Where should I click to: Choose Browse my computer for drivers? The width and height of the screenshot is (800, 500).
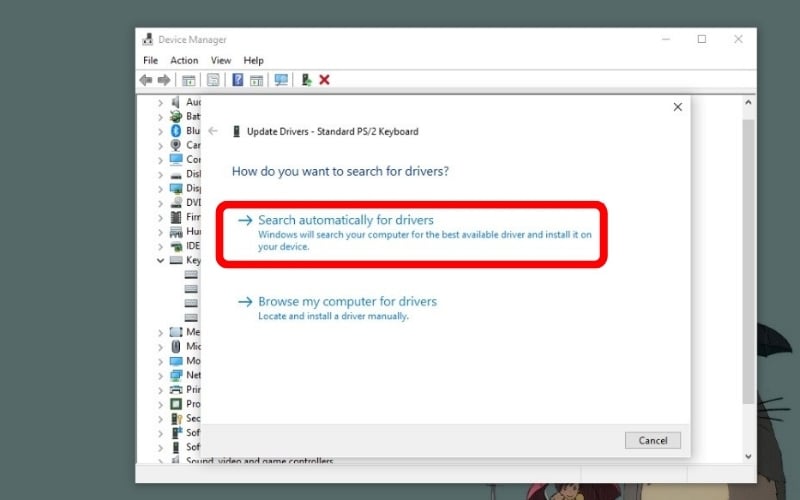(347, 301)
